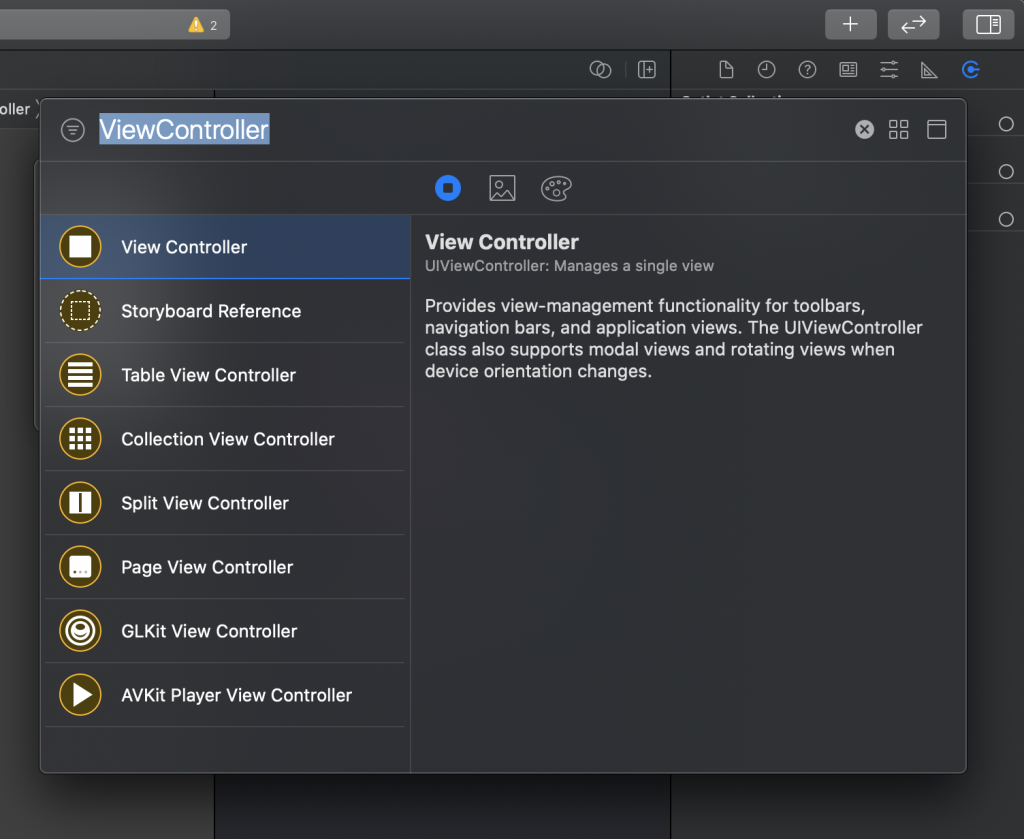Select the Page View Controller object
This screenshot has width=1024, height=839.
(225, 567)
